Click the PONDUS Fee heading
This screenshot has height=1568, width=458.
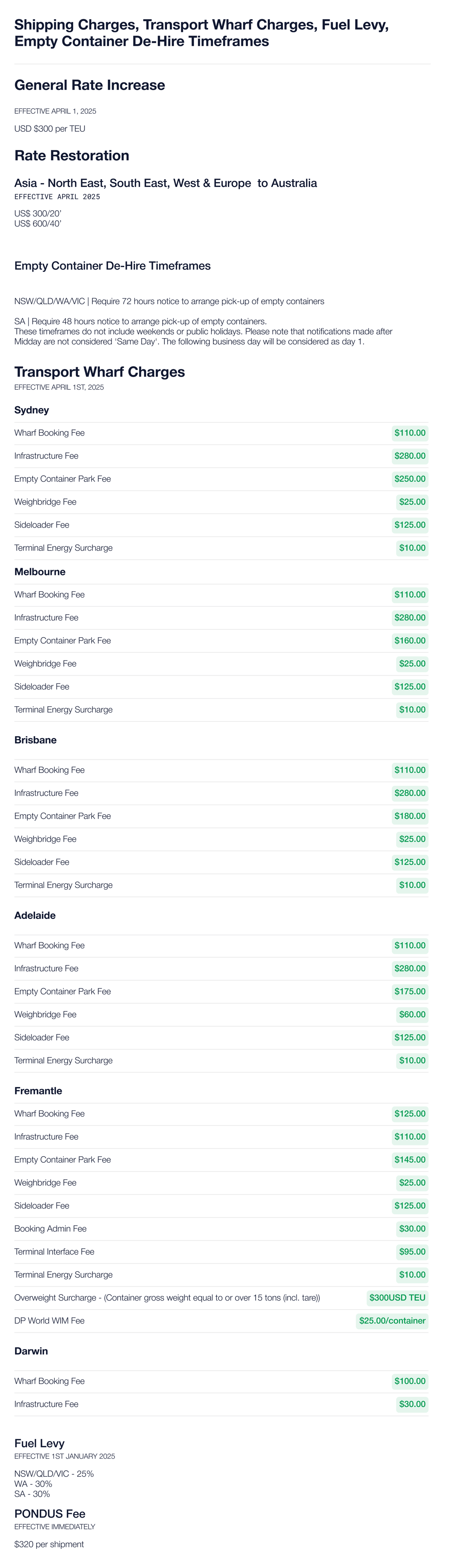pos(50,1513)
